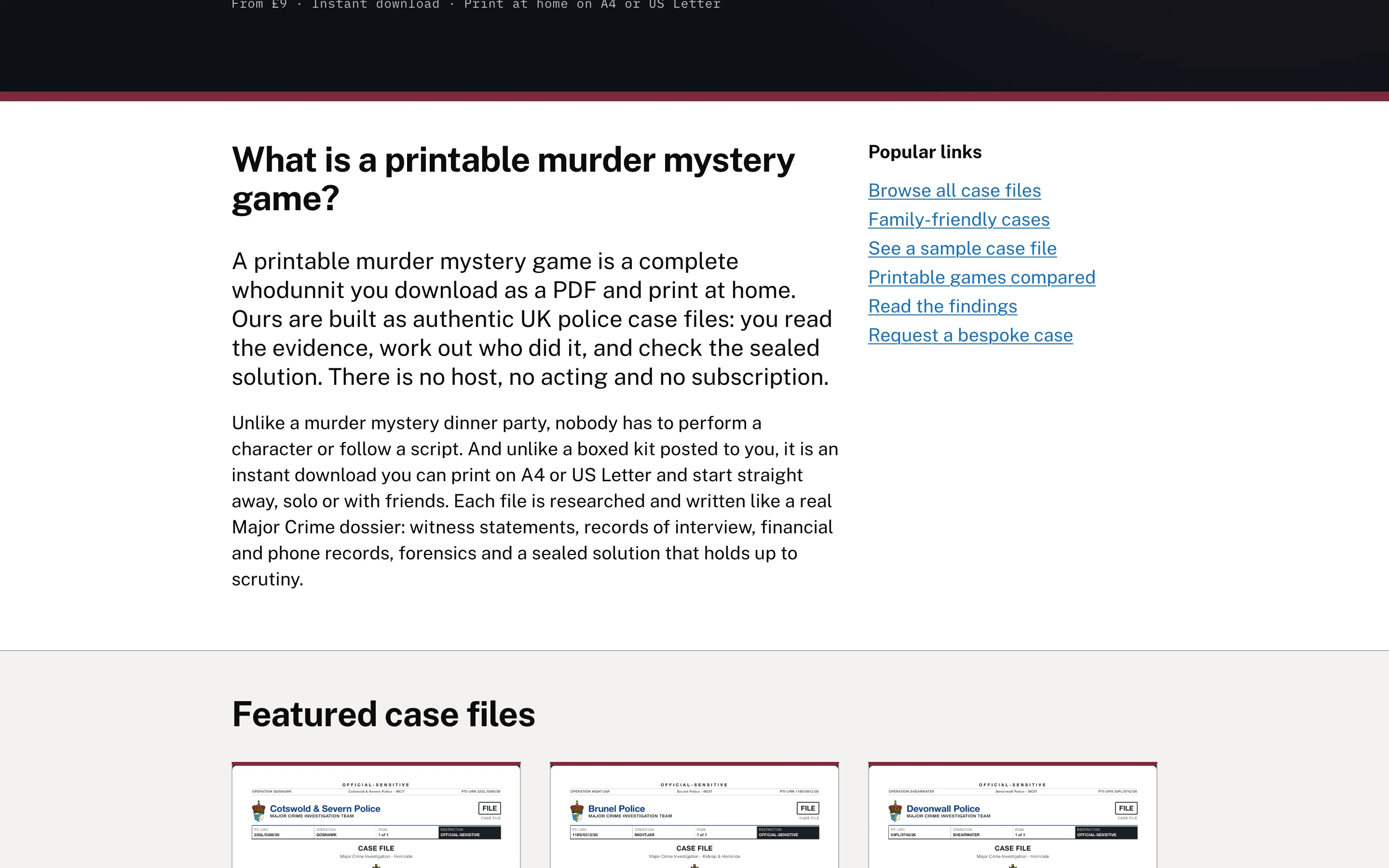This screenshot has width=1389, height=868.
Task: Click the 'Devonwall Police' title text
Action: (x=943, y=808)
